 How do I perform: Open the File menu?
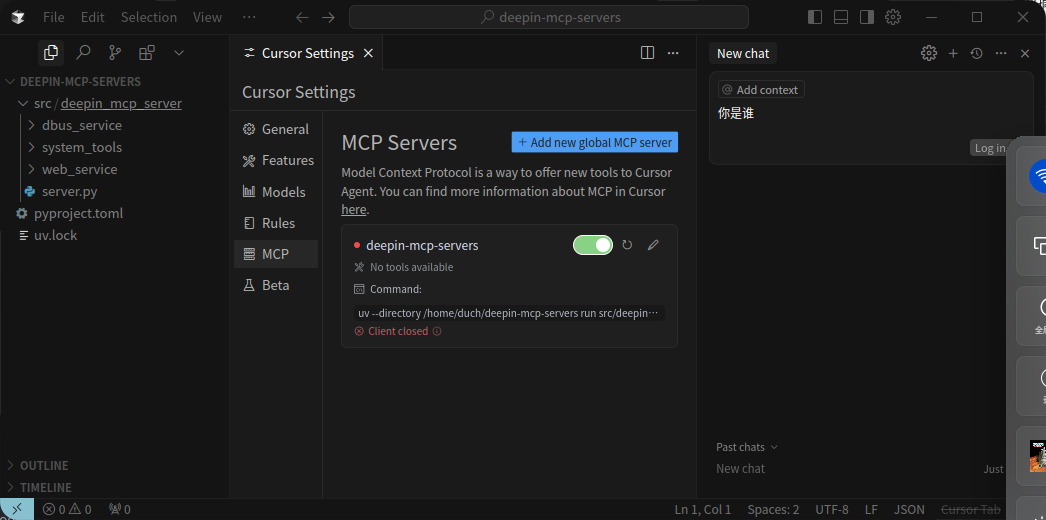coord(53,17)
